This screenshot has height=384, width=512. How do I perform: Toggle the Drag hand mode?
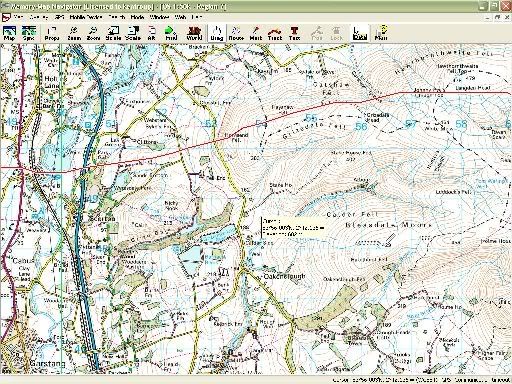pos(217,33)
